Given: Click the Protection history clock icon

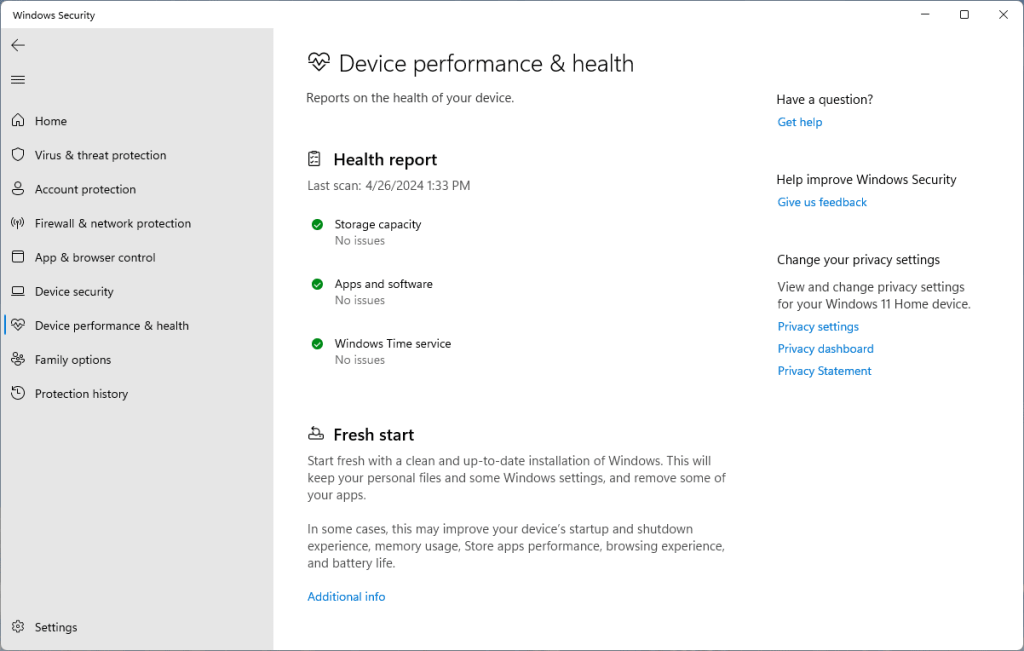Looking at the screenshot, I should coord(18,393).
